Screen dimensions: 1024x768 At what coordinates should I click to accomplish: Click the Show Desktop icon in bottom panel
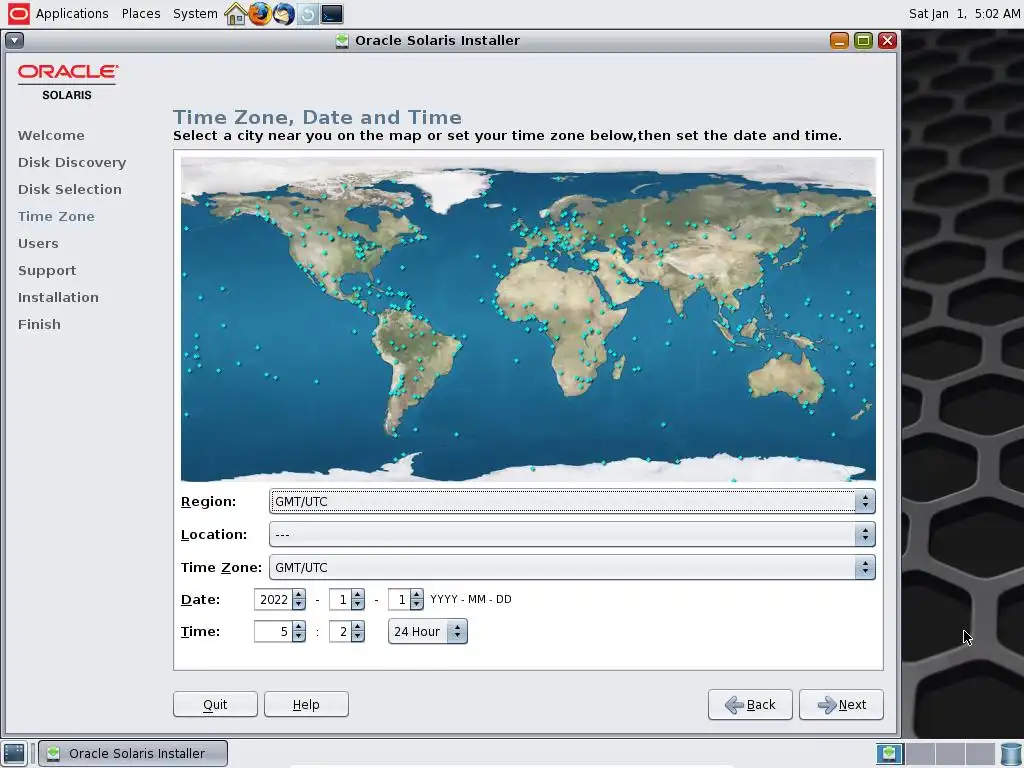pos(14,753)
